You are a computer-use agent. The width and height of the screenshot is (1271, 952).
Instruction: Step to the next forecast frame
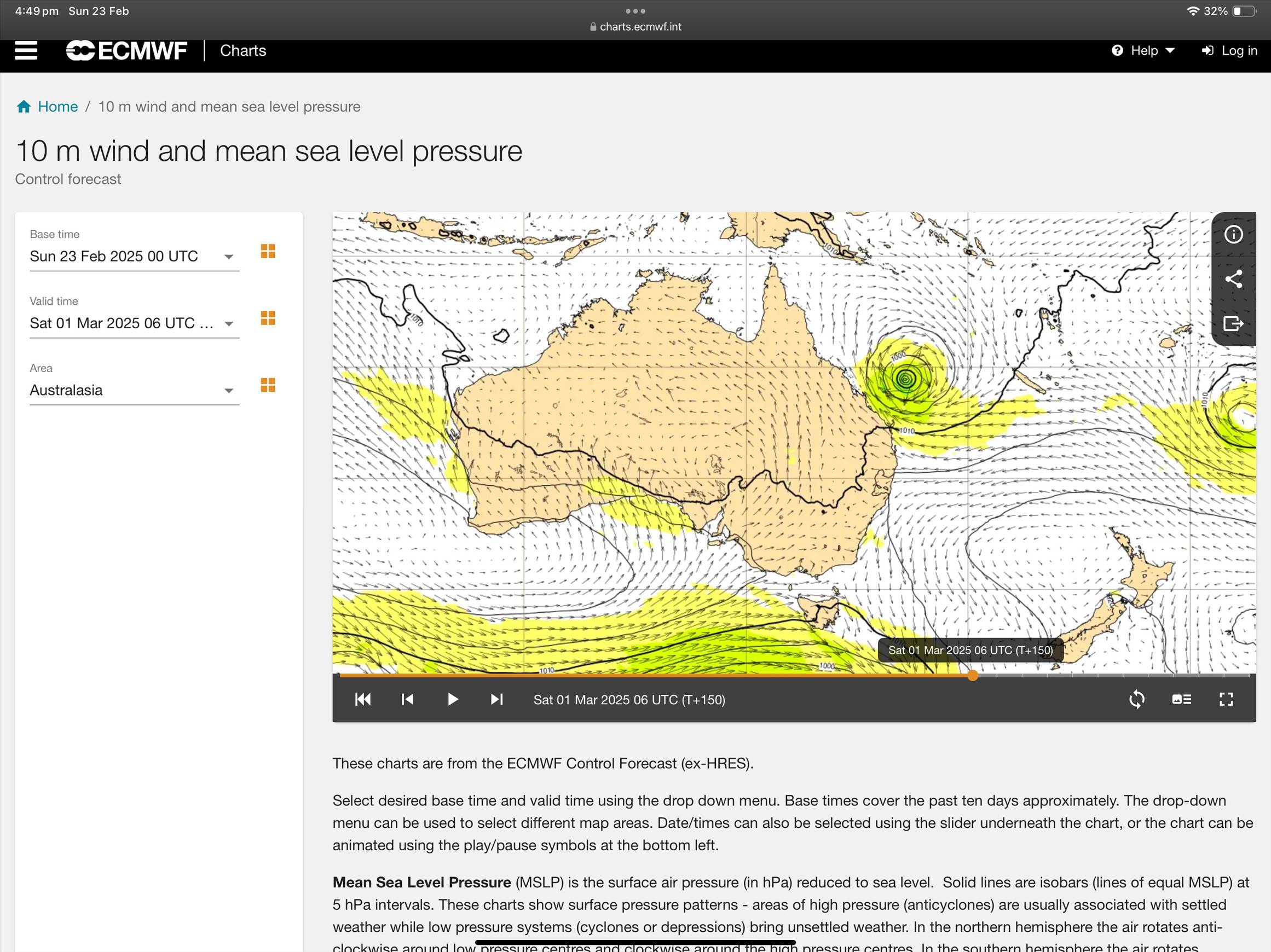pos(497,699)
